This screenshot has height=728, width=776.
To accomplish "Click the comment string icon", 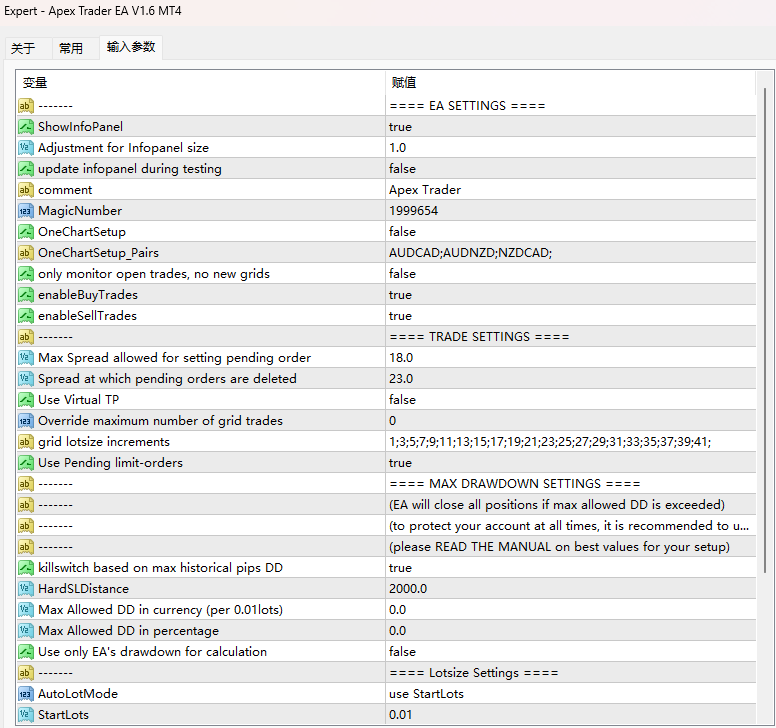I will [26, 190].
